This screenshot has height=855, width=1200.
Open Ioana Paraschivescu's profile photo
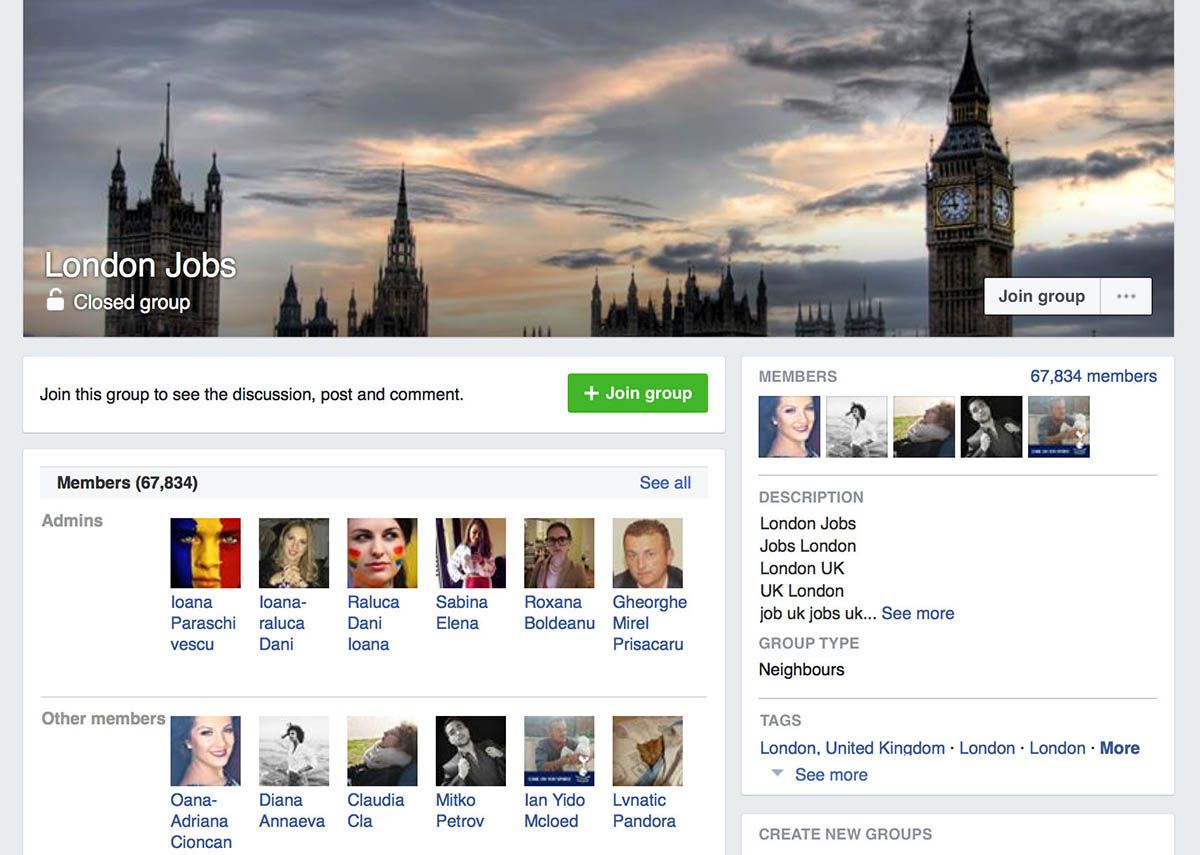point(206,553)
